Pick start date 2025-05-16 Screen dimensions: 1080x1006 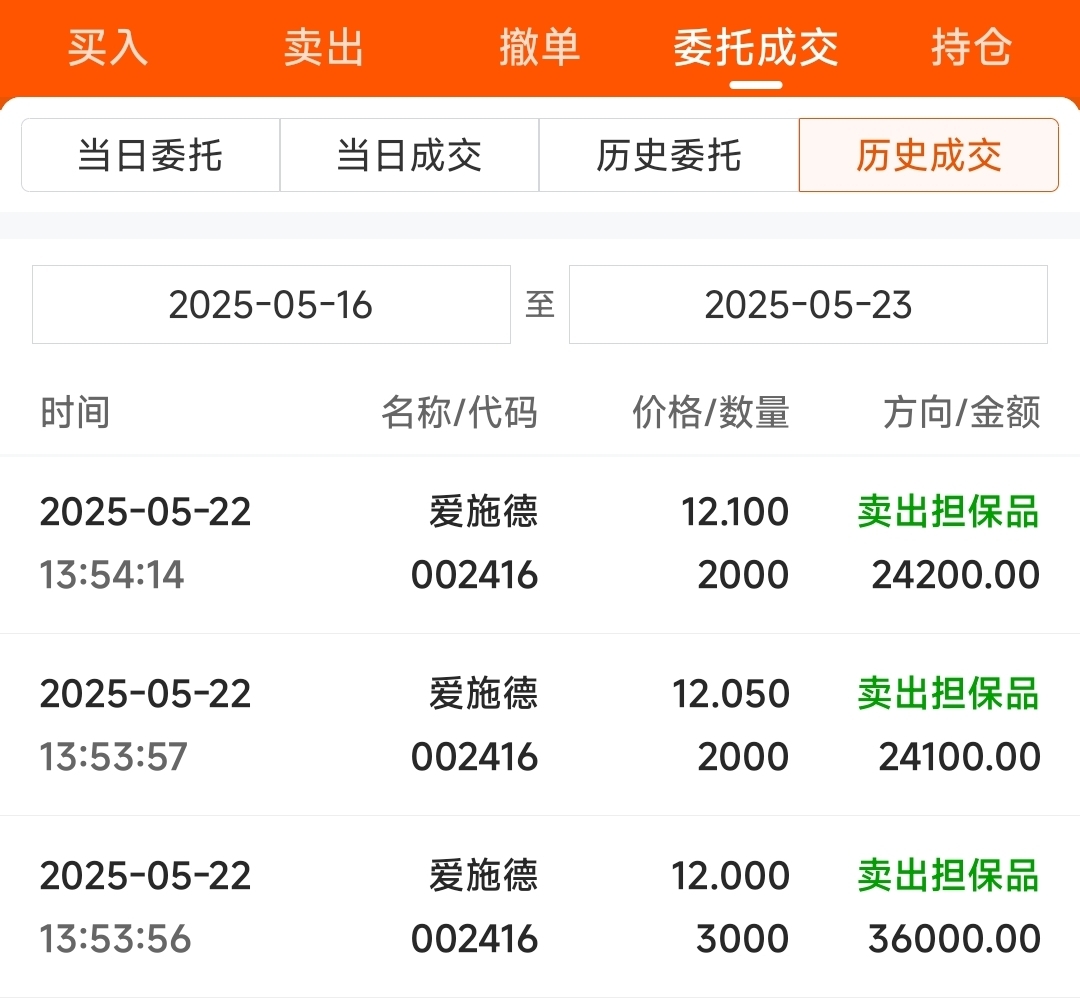(271, 304)
